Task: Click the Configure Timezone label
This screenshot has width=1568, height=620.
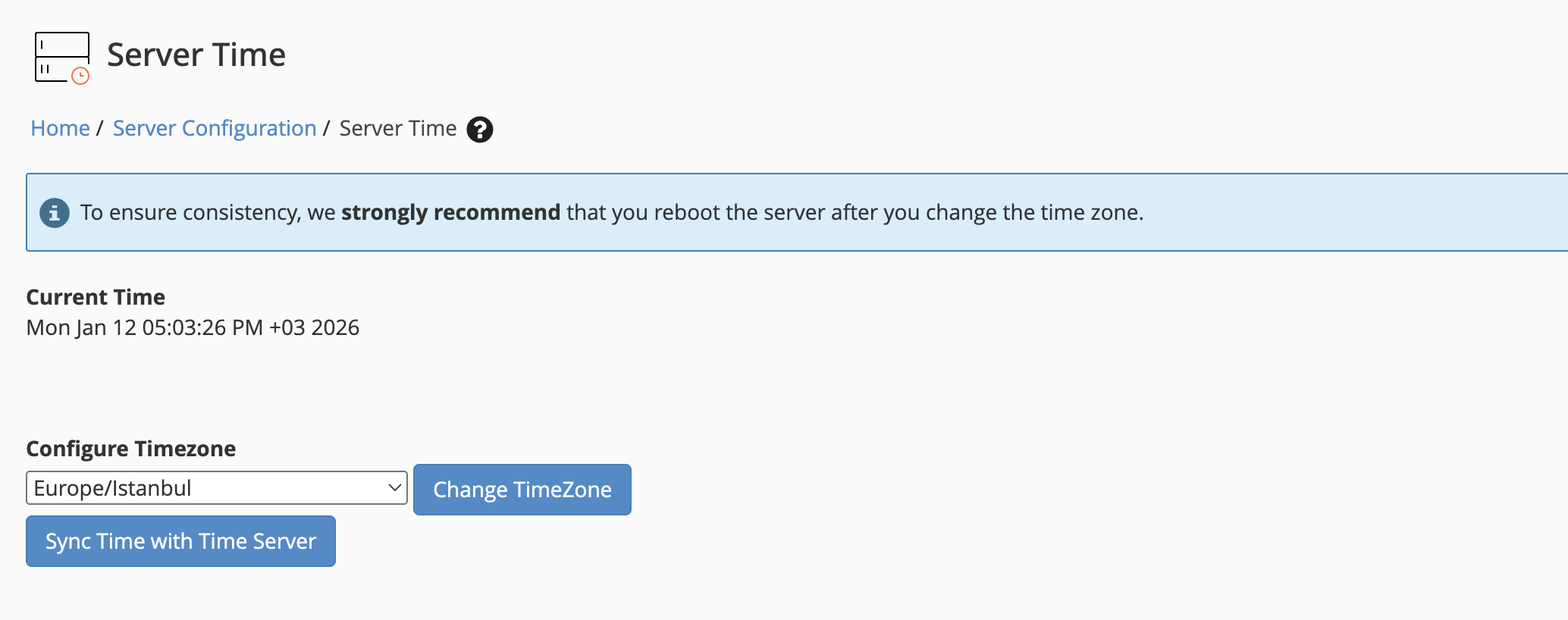Action: point(131,449)
